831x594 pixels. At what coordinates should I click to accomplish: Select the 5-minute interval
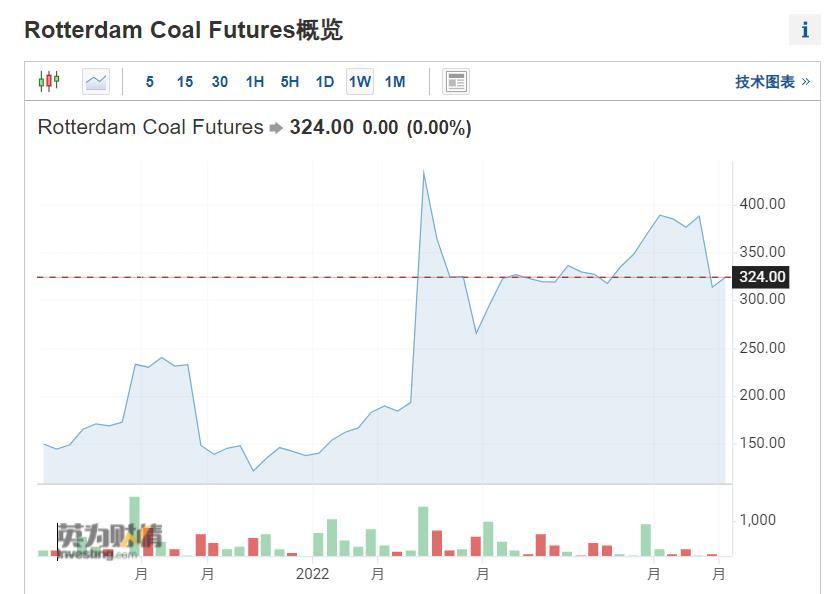click(x=150, y=82)
